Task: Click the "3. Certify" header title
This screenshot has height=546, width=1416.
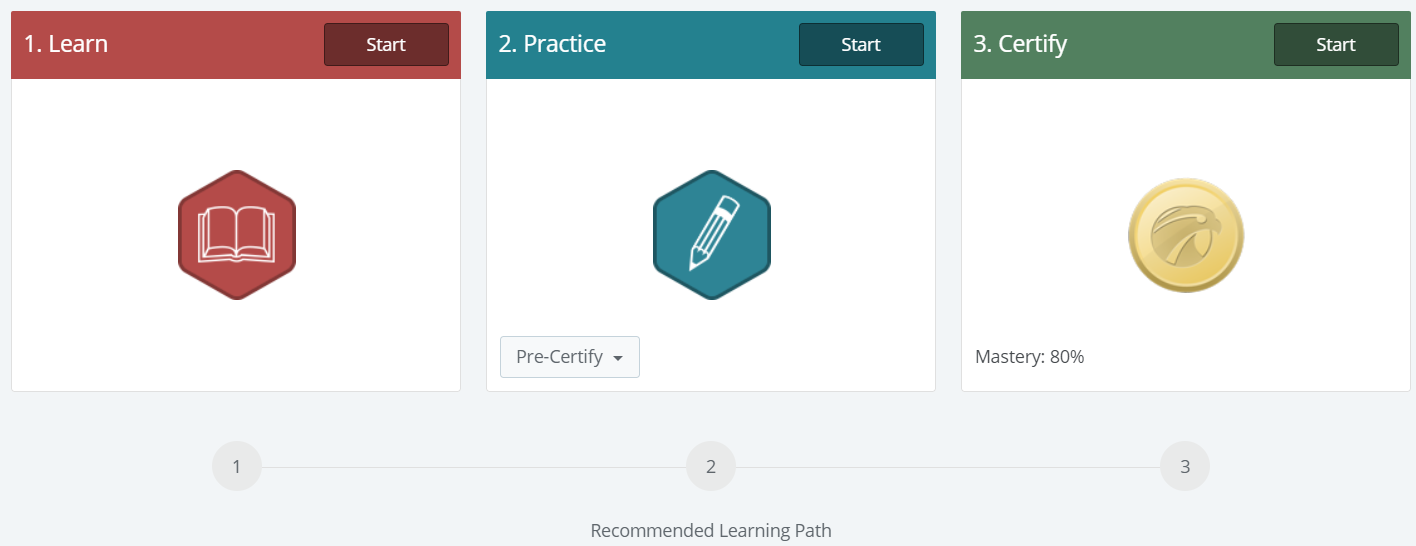Action: click(x=1020, y=44)
